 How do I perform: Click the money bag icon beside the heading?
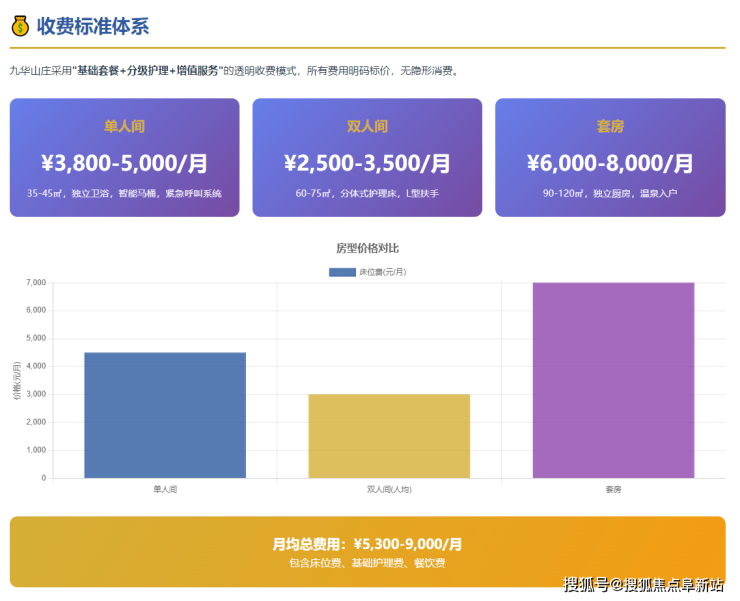click(19, 26)
